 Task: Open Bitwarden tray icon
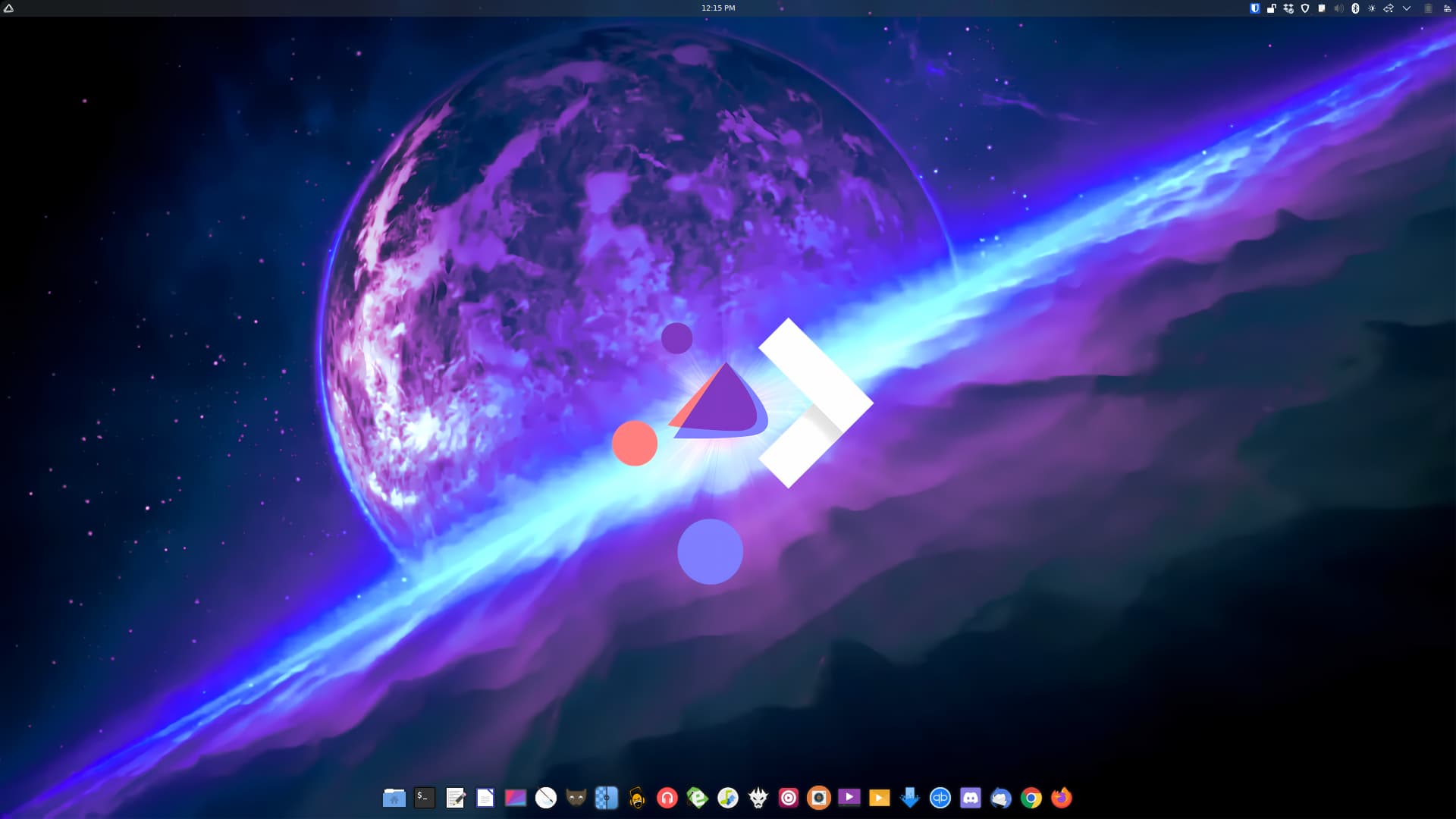pos(1255,8)
